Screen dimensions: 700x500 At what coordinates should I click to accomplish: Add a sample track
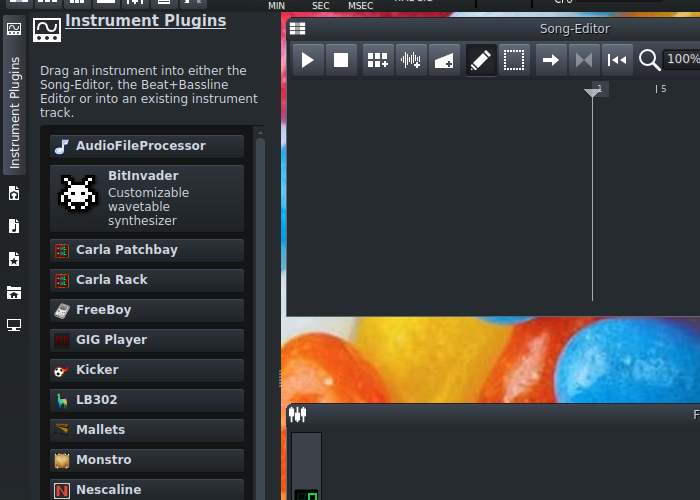[x=411, y=60]
